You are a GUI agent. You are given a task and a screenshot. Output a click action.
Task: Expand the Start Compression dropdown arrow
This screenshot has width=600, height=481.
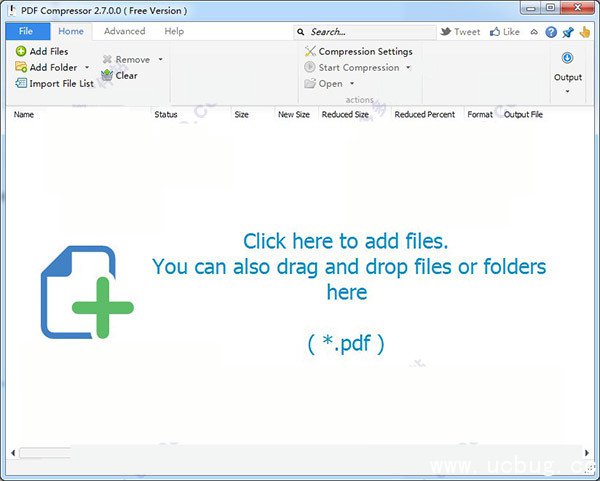pos(408,68)
